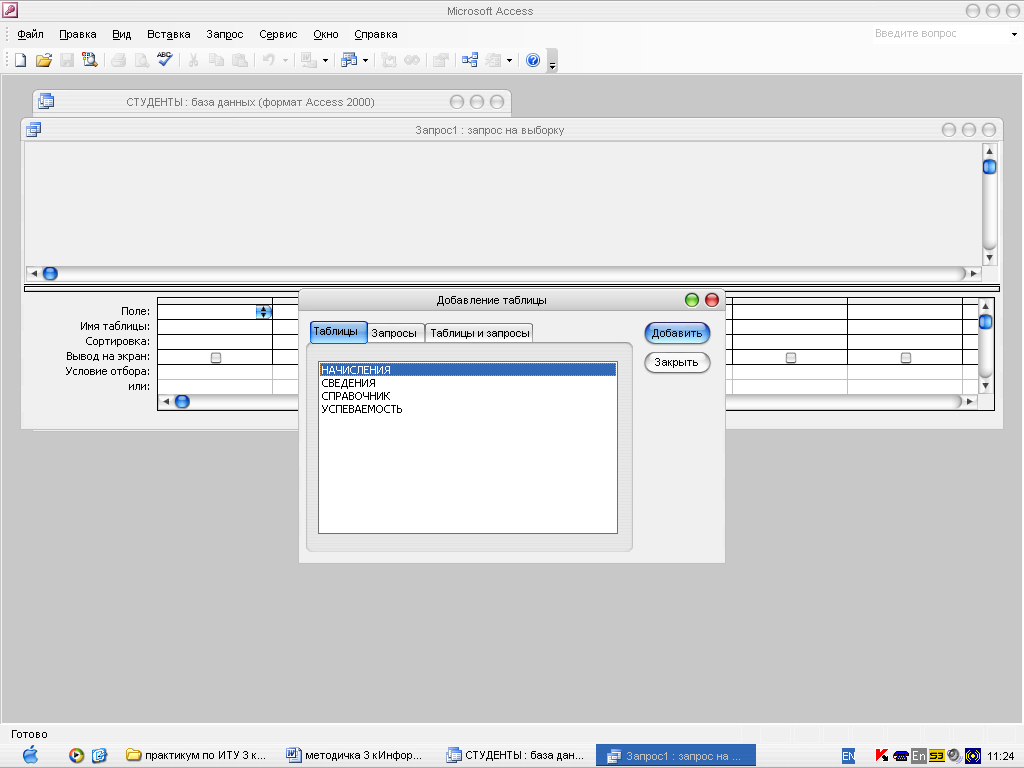
Task: Click the File Search toolbar icon
Action: click(89, 60)
